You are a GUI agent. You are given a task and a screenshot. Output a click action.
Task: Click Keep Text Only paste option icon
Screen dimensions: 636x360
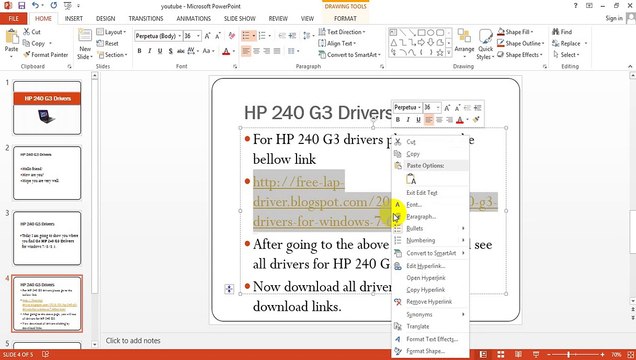pyautogui.click(x=411, y=179)
